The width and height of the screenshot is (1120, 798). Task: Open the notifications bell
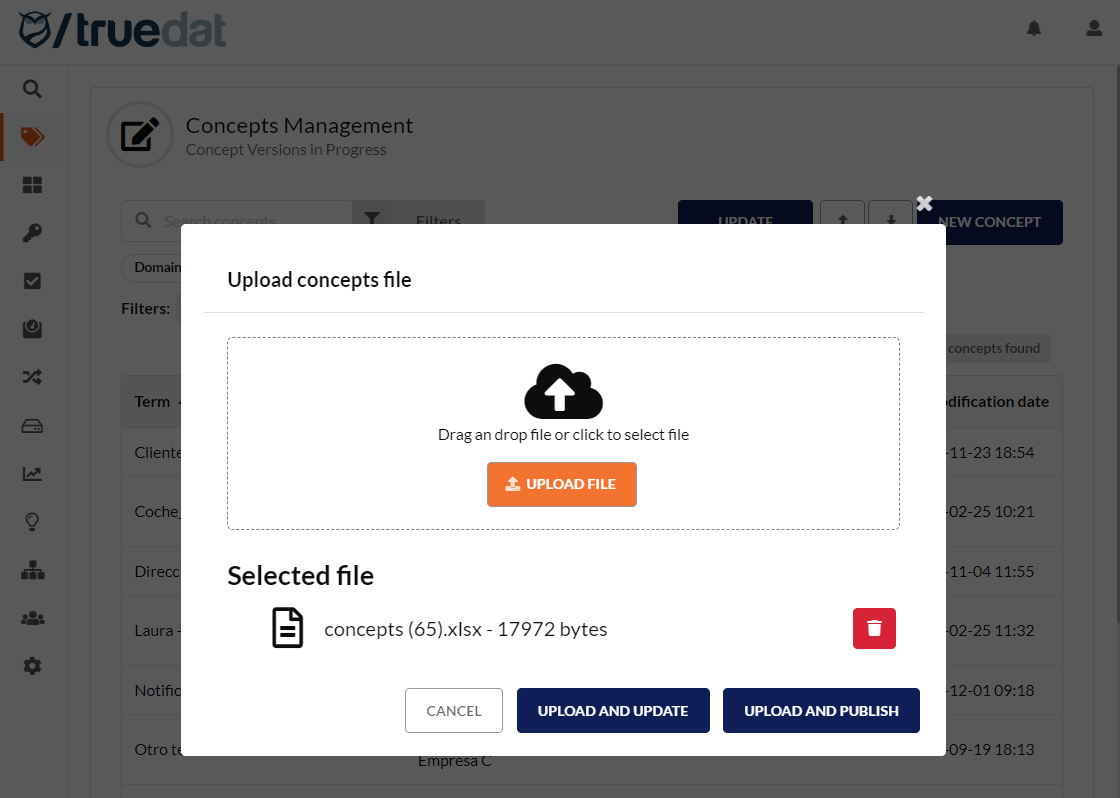click(x=1034, y=29)
